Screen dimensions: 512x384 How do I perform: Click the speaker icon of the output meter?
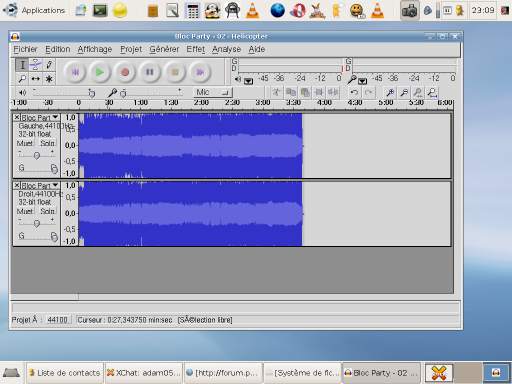[x=238, y=79]
